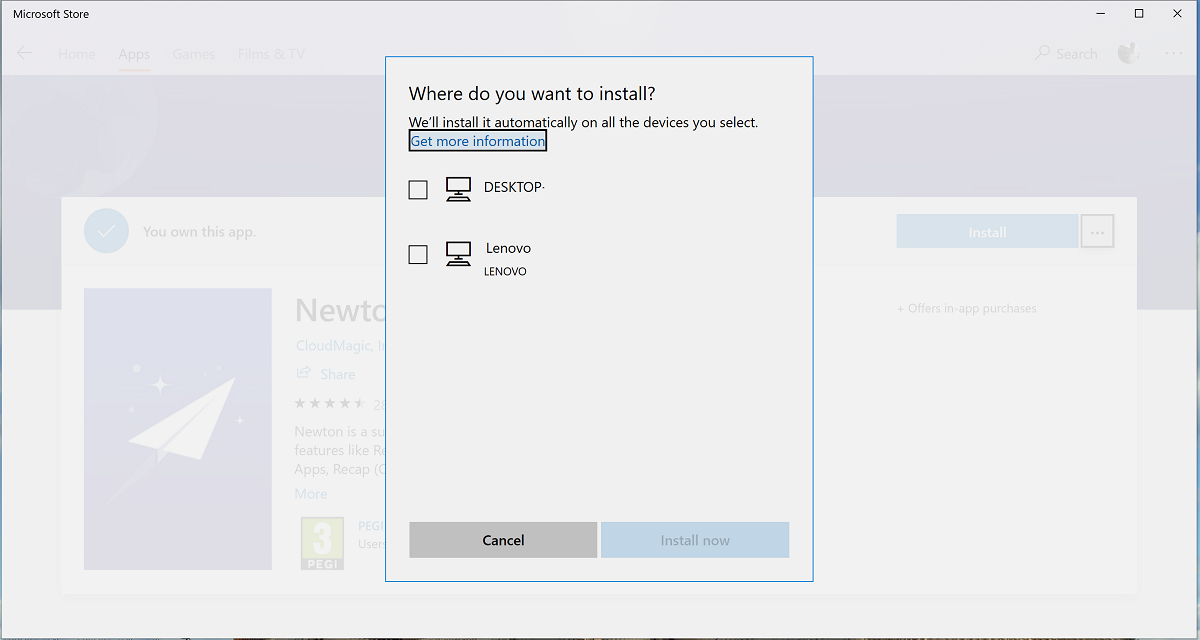Maximize the Microsoft Store window
Viewport: 1200px width, 640px height.
click(x=1139, y=14)
